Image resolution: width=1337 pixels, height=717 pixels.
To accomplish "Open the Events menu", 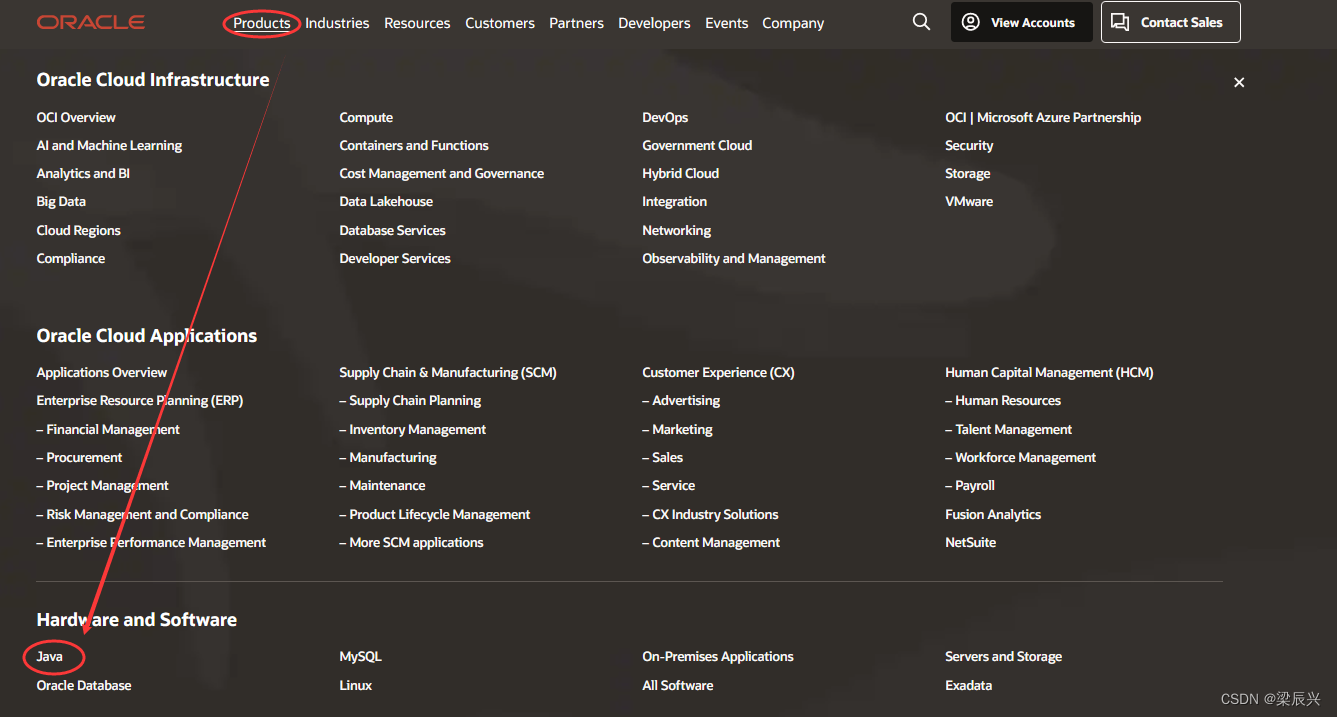I will [726, 23].
